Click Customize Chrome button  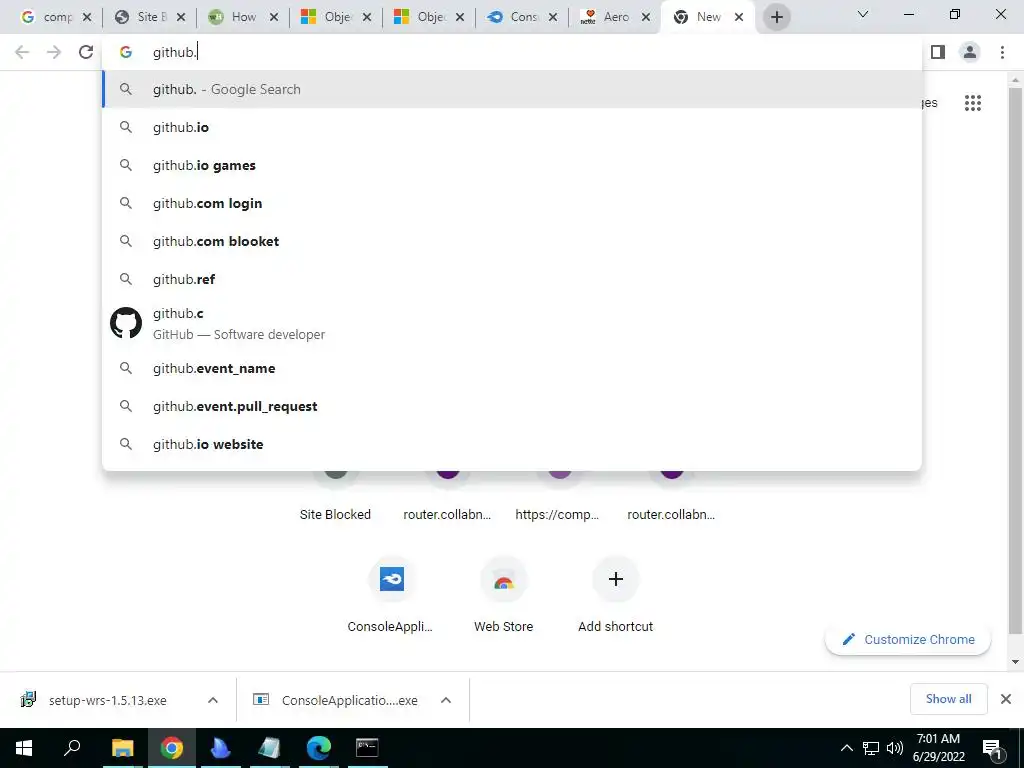pyautogui.click(x=908, y=639)
